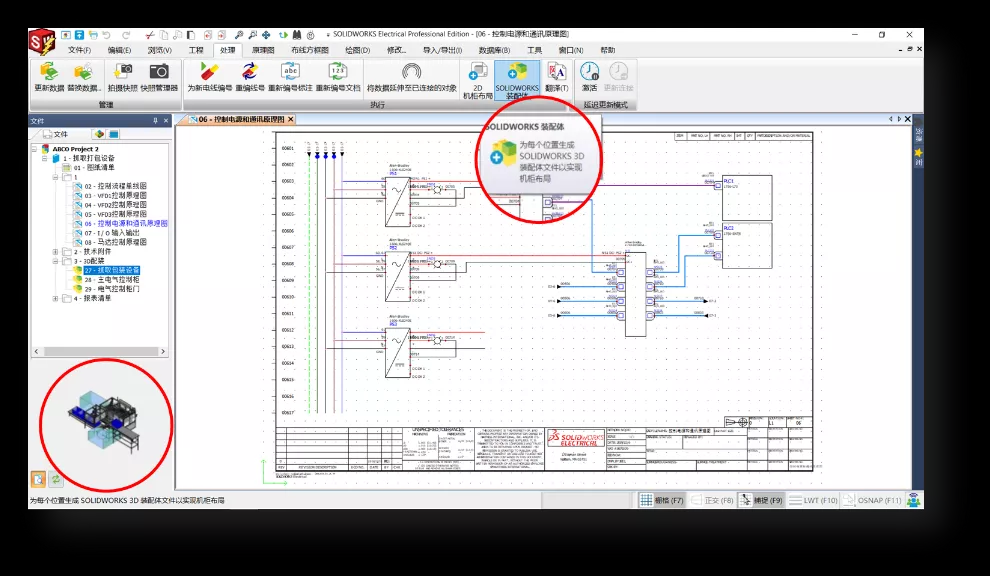
Task: Open the 快照管理器 camera icon
Action: [x=159, y=78]
